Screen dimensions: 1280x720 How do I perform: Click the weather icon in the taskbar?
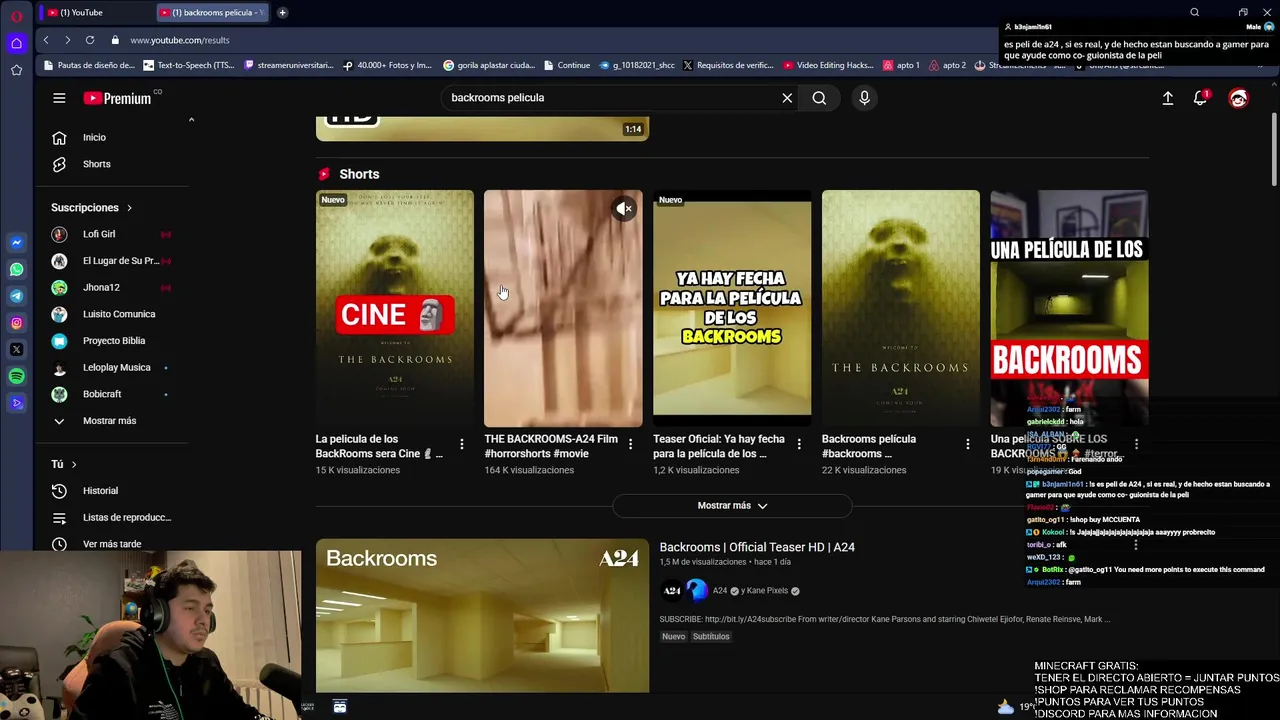coord(1006,707)
